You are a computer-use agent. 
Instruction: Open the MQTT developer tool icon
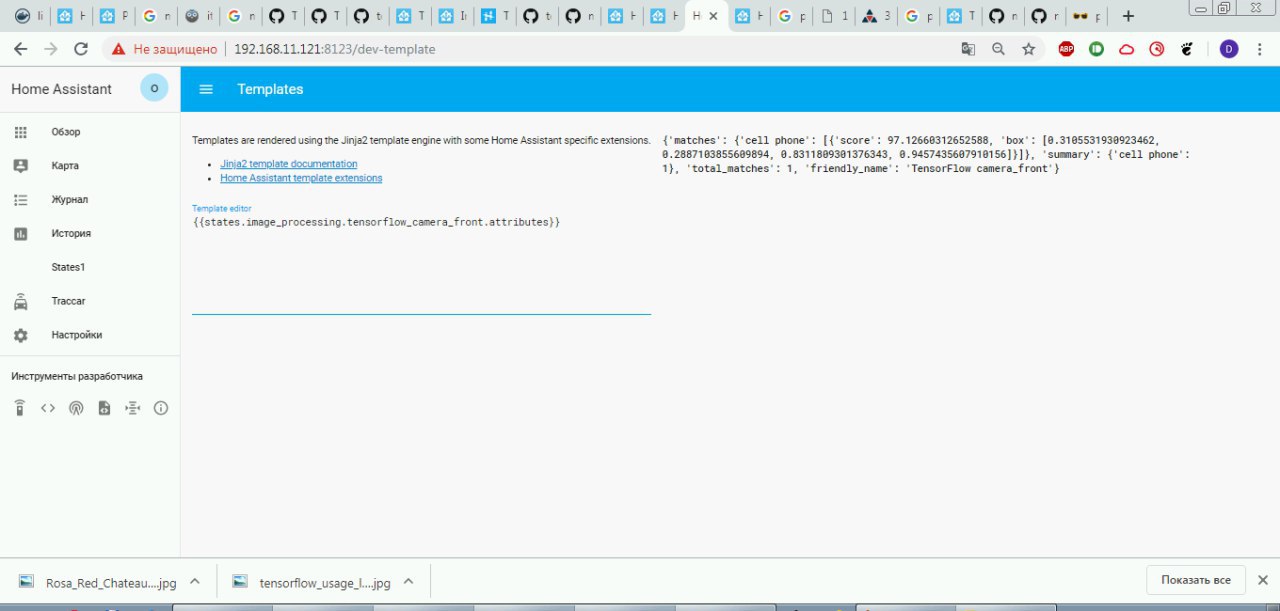point(132,408)
